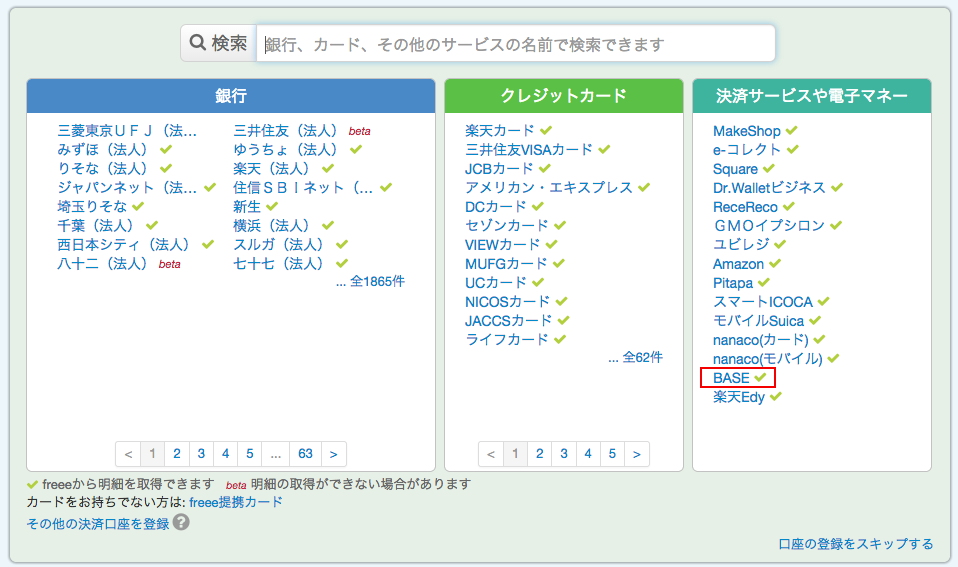Go to credit card page 3
This screenshot has width=958, height=567.
click(x=564, y=454)
